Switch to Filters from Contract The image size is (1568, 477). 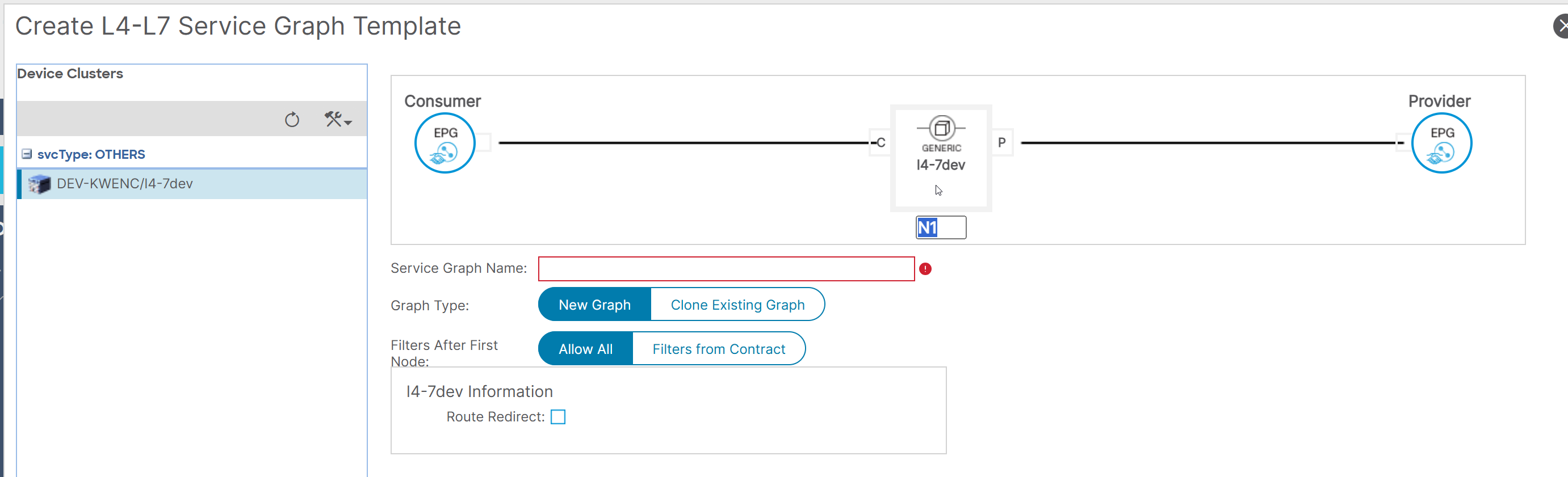[x=719, y=349]
